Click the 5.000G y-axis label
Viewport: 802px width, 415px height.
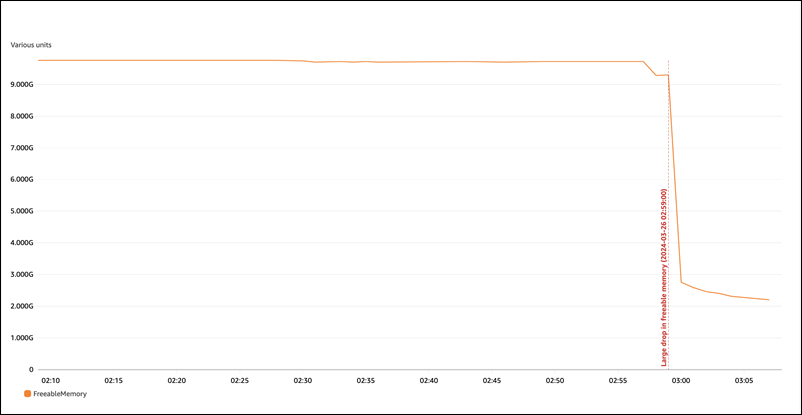[22, 211]
